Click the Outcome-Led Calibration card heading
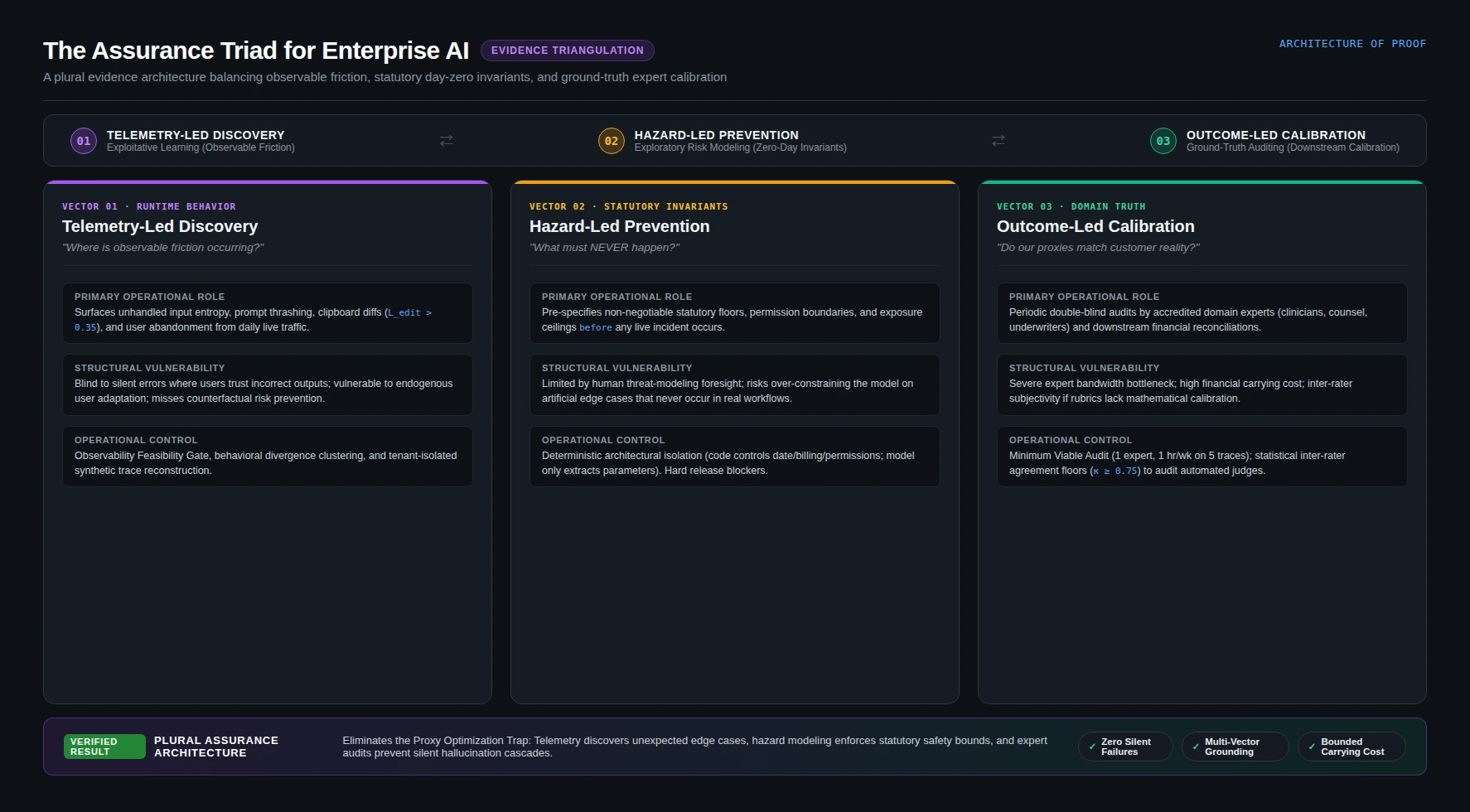This screenshot has width=1470, height=812. [1095, 226]
